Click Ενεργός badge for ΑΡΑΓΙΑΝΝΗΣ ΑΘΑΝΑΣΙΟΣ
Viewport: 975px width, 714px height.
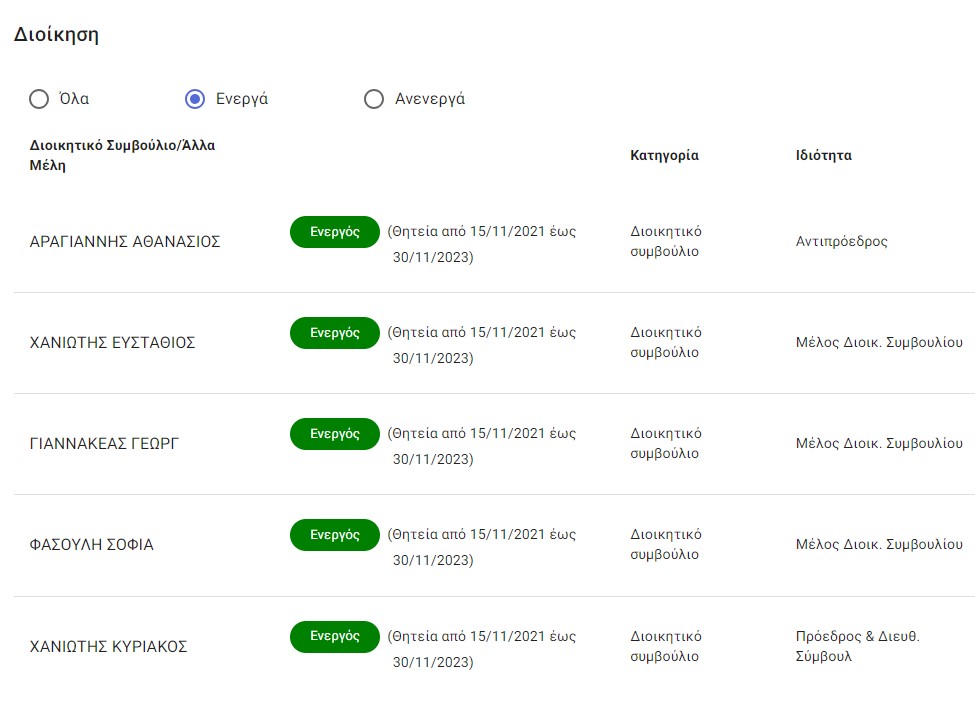tap(334, 231)
